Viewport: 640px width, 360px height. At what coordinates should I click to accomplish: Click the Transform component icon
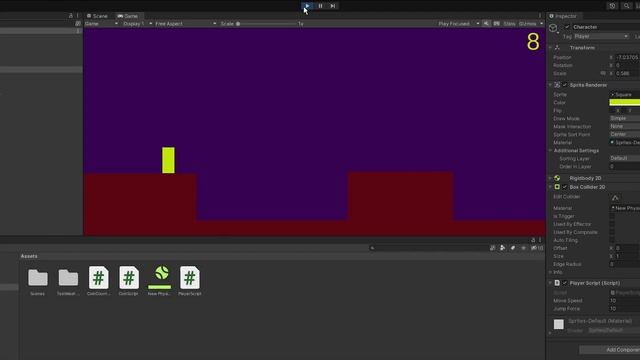click(557, 48)
